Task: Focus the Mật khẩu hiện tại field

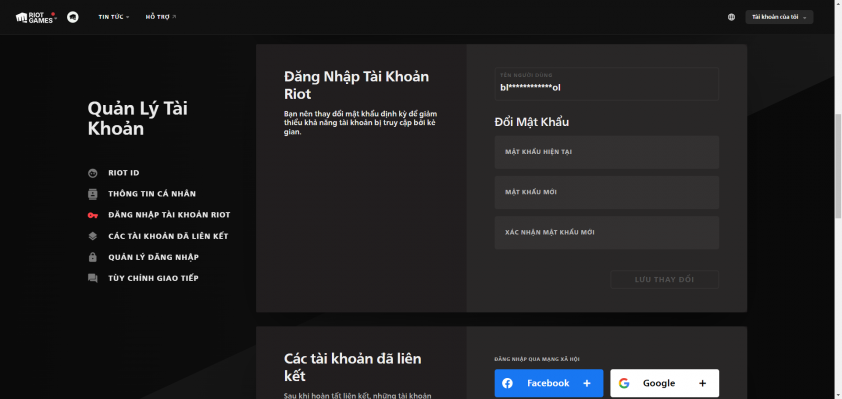Action: coord(606,152)
